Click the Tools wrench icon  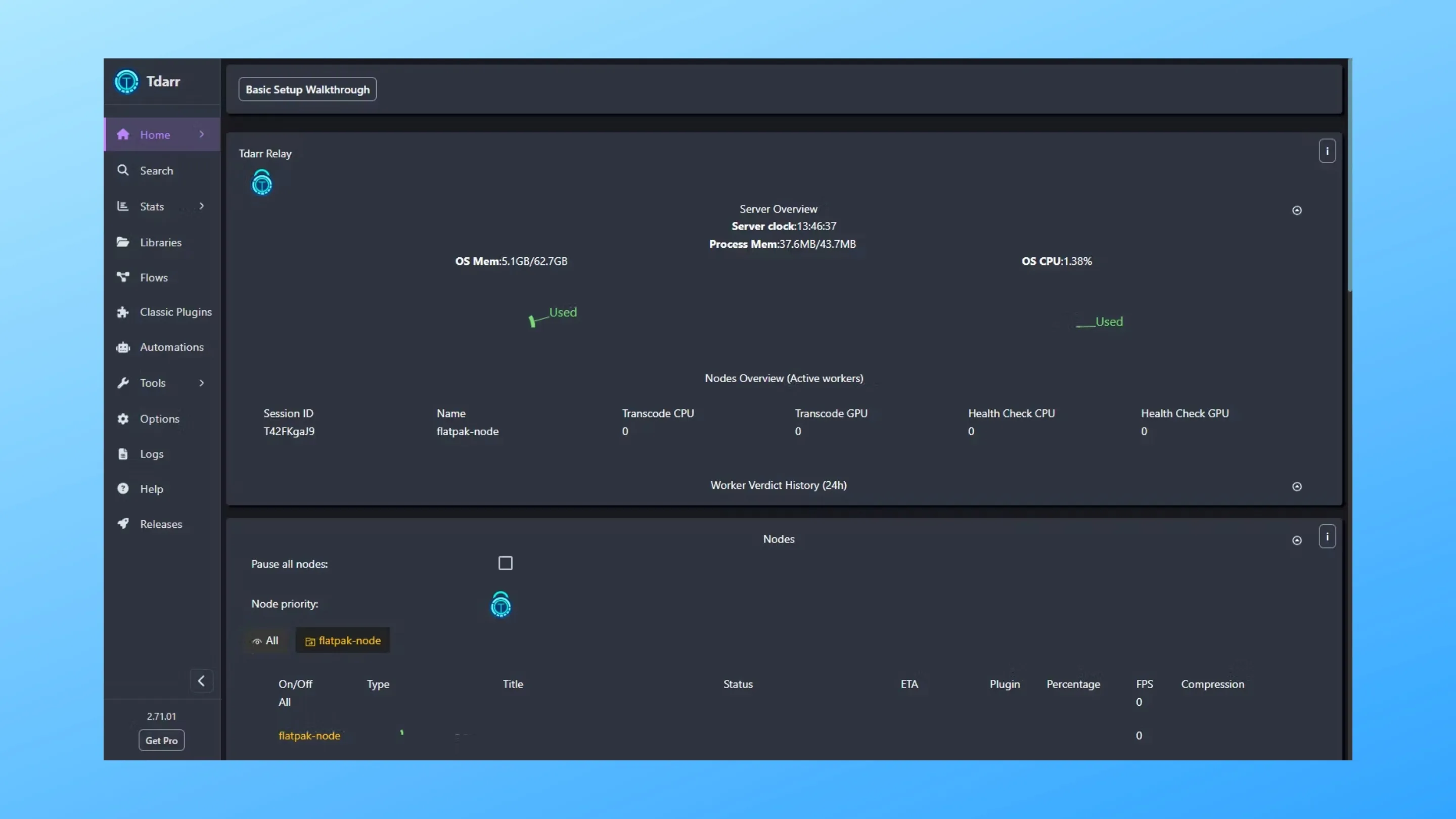pyautogui.click(x=123, y=383)
